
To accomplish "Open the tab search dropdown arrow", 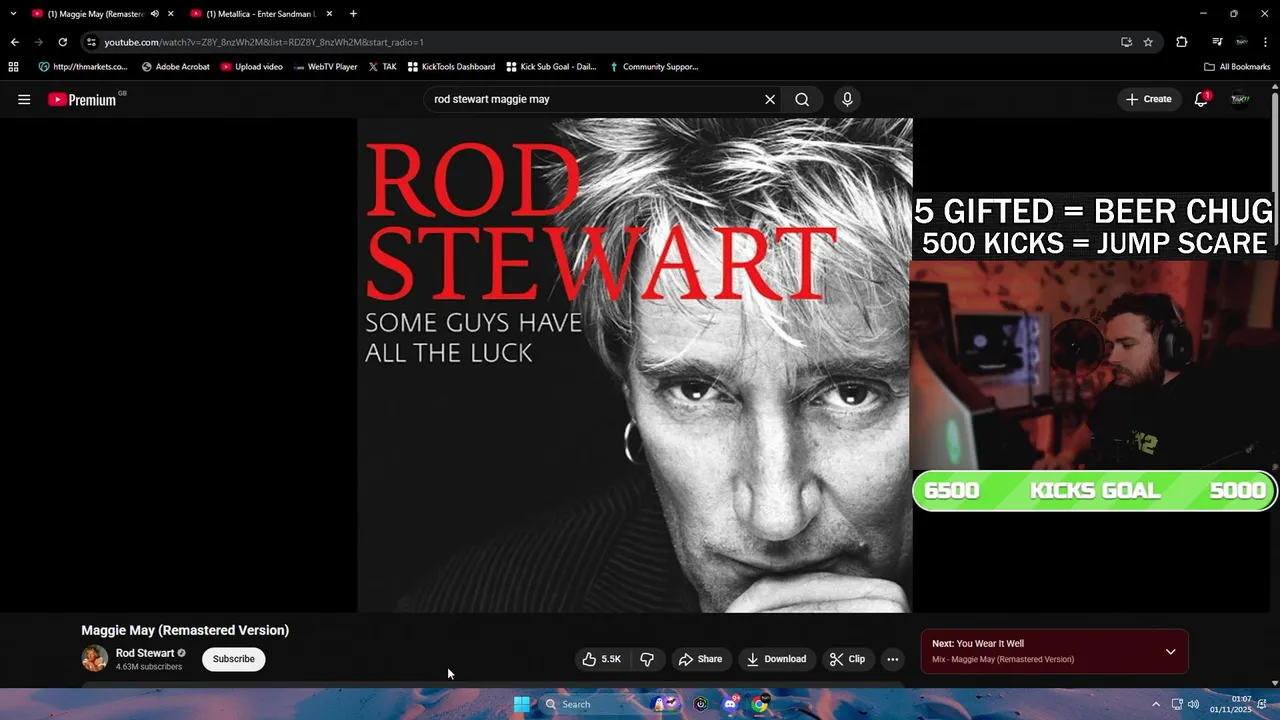I will point(13,14).
